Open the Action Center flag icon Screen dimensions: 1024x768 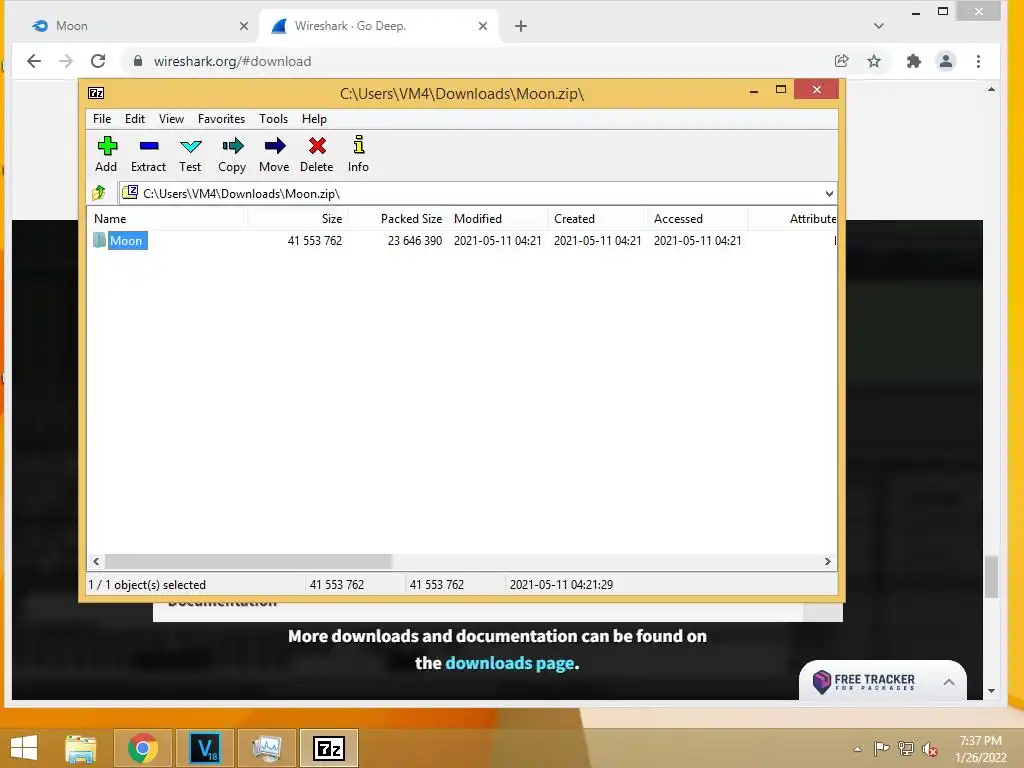882,748
